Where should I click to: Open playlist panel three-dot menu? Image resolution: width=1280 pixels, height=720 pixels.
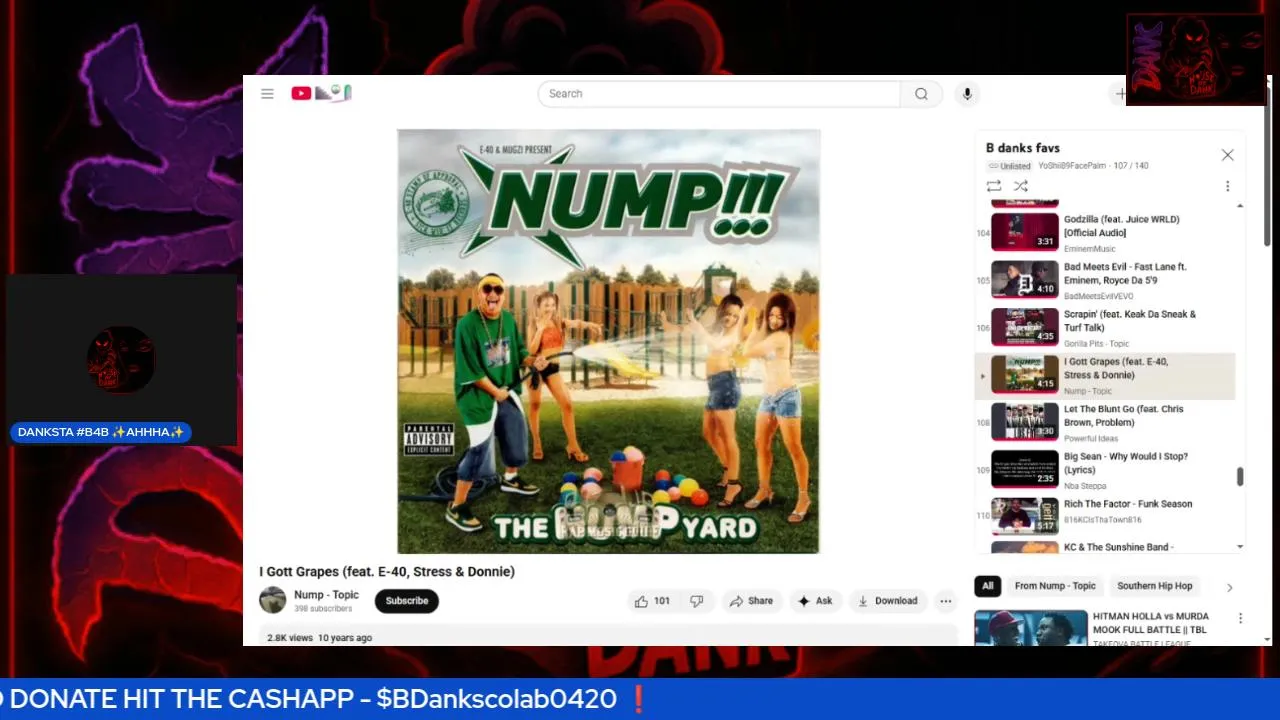[1227, 186]
